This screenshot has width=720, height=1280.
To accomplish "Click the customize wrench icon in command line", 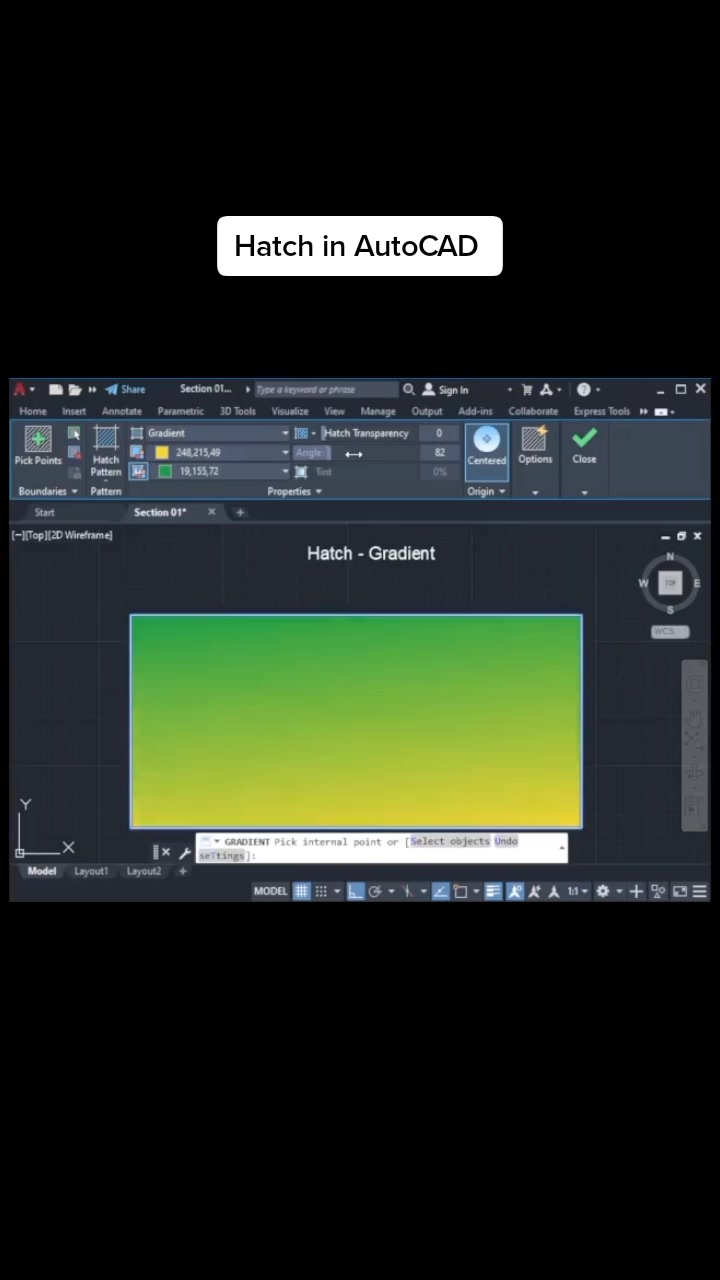I will (185, 852).
